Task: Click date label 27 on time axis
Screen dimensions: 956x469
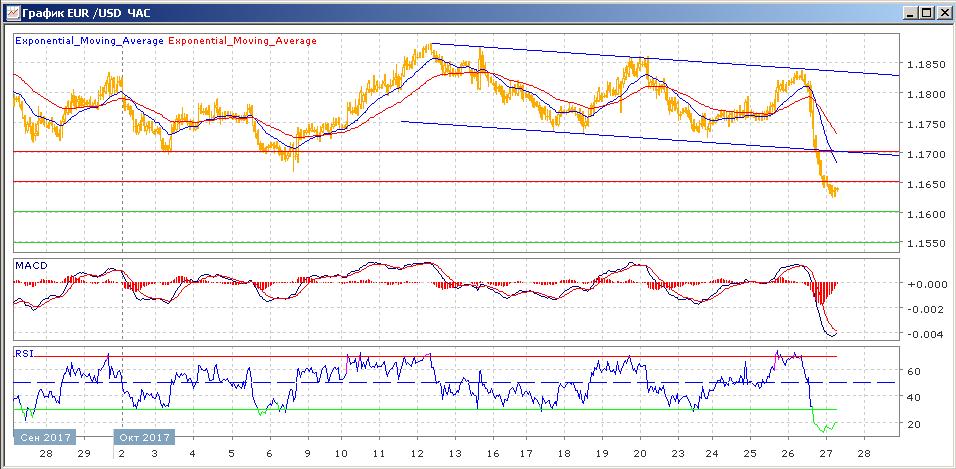Action: click(x=826, y=454)
